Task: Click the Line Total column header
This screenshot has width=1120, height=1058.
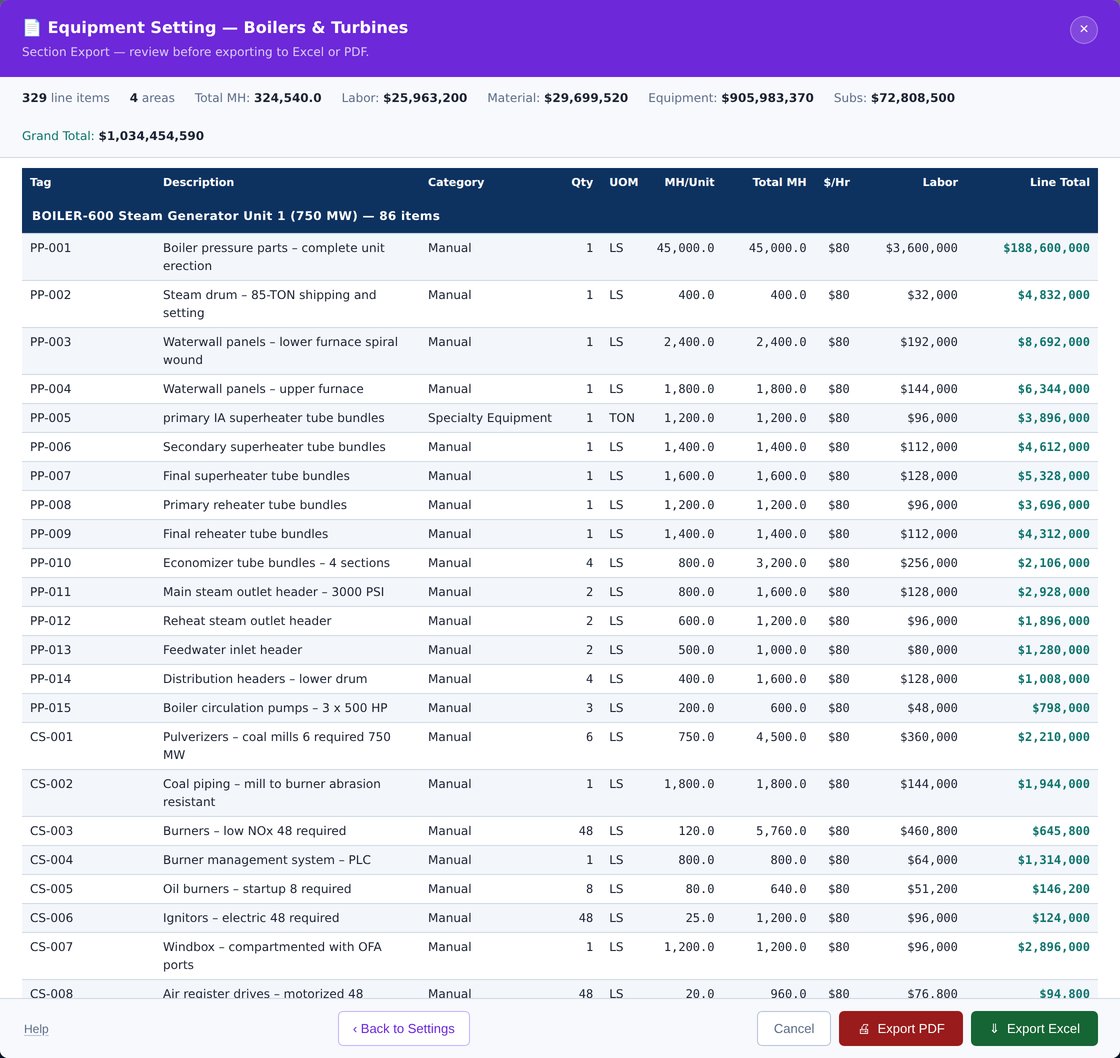Action: (x=1059, y=182)
